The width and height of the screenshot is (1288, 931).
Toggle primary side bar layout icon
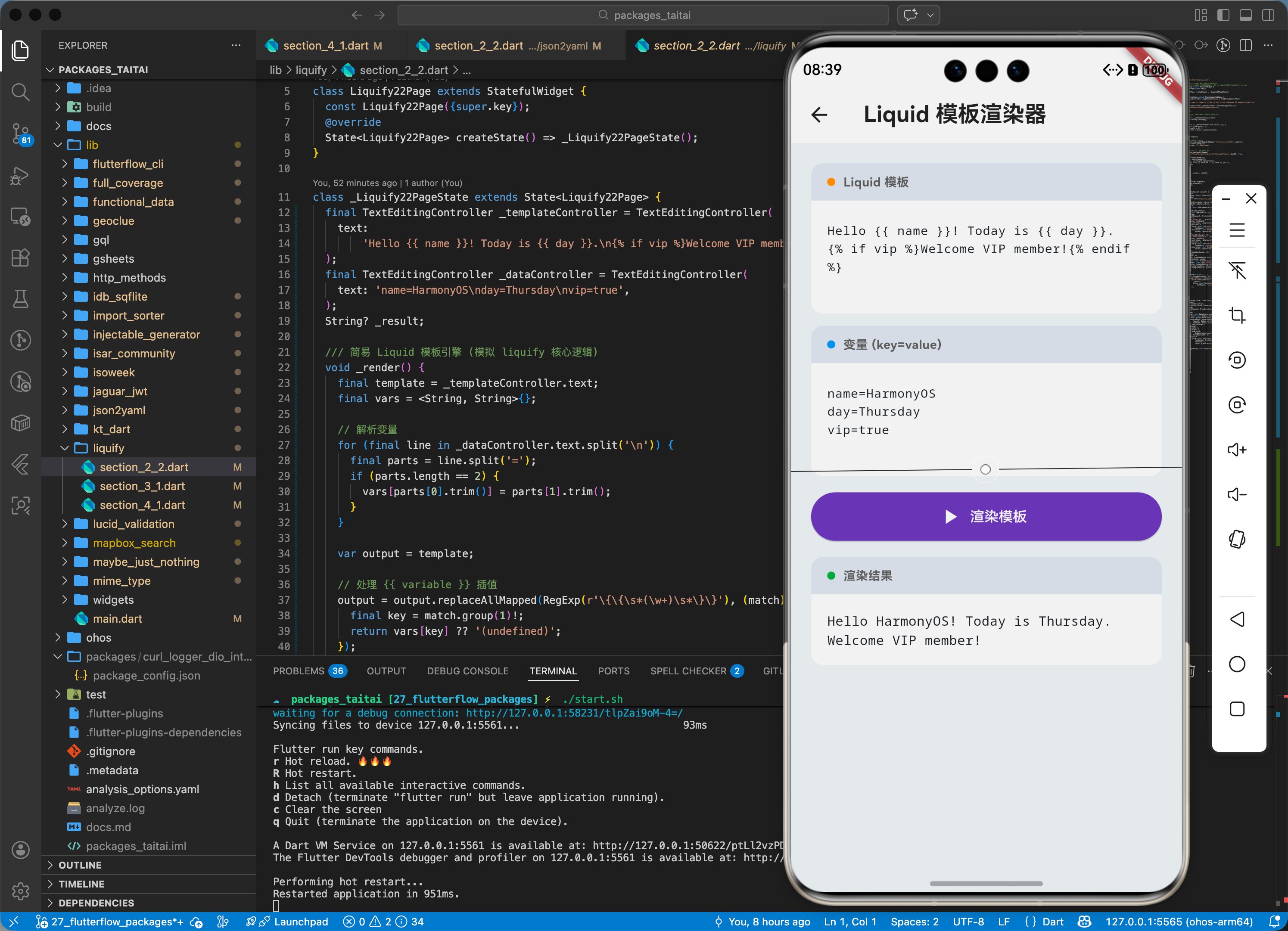pyautogui.click(x=1223, y=16)
